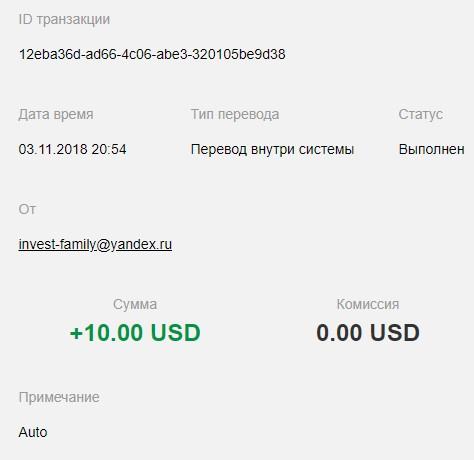474x460 pixels.
Task: Click the Комиссия label
Action: coord(368,304)
